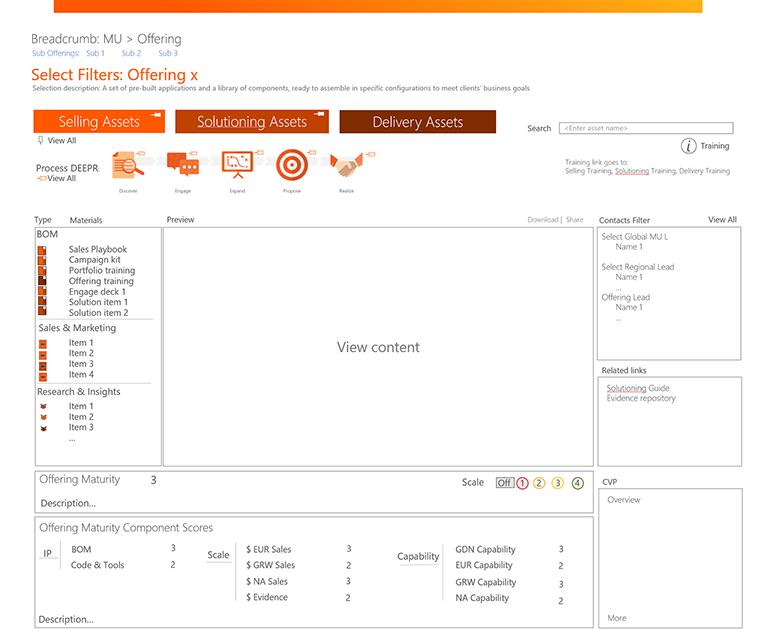Viewport: 763px width, 638px height.
Task: Click the Research & Insights Item 1 icon
Action: coord(43,407)
